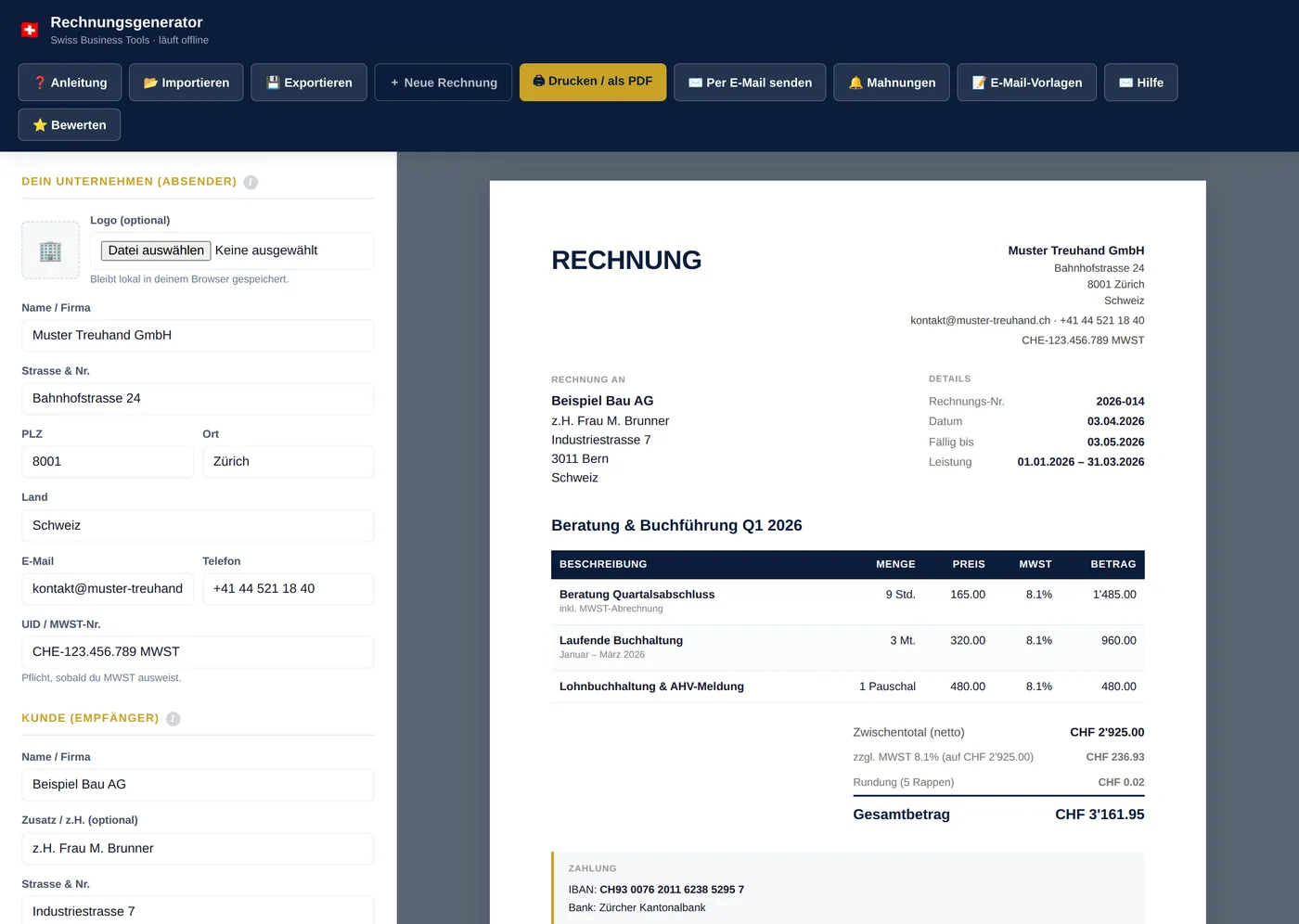The image size is (1299, 924).
Task: Click the PLZ field showing 8001
Action: tap(108, 462)
